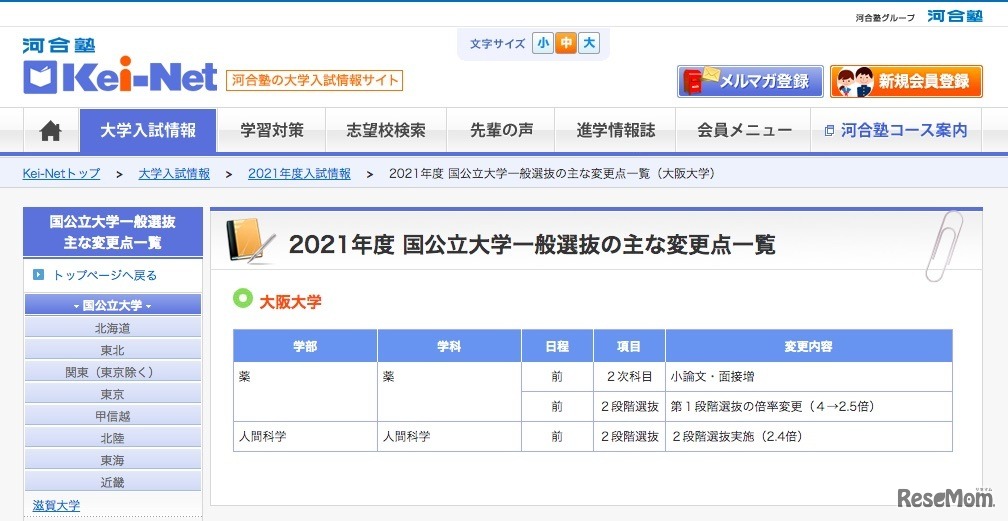Expand the 北陸 region

pyautogui.click(x=112, y=438)
